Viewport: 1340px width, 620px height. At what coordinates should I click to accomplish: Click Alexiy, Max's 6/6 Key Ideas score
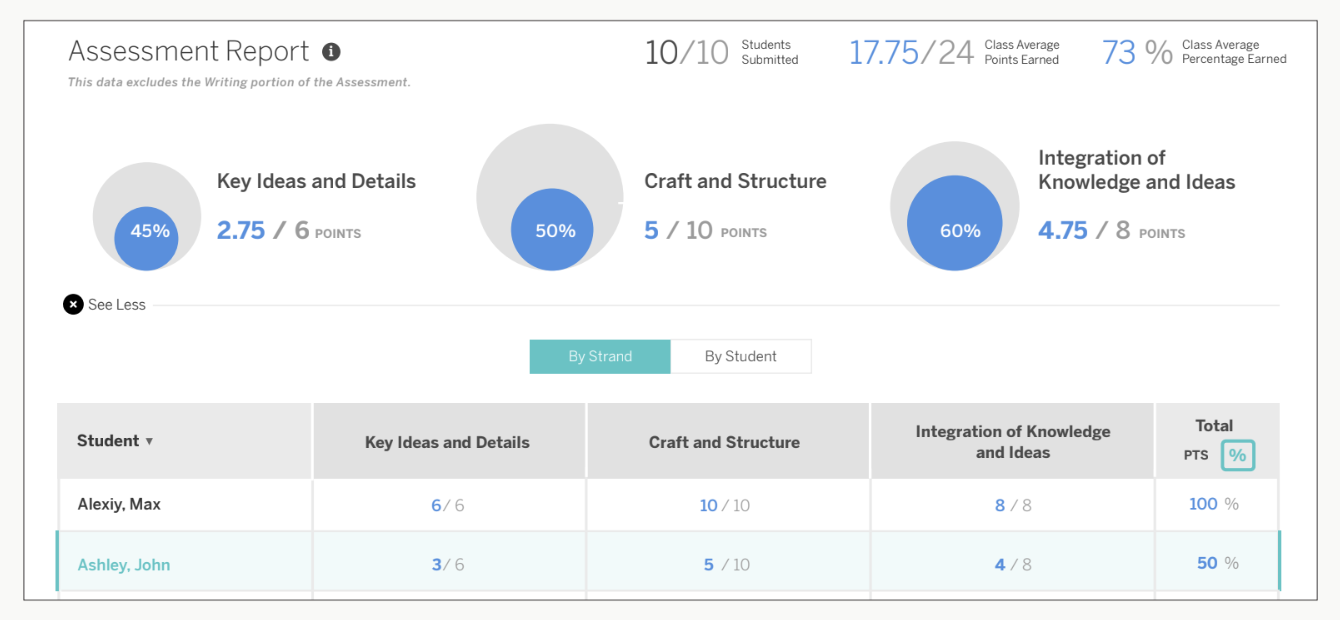(447, 506)
